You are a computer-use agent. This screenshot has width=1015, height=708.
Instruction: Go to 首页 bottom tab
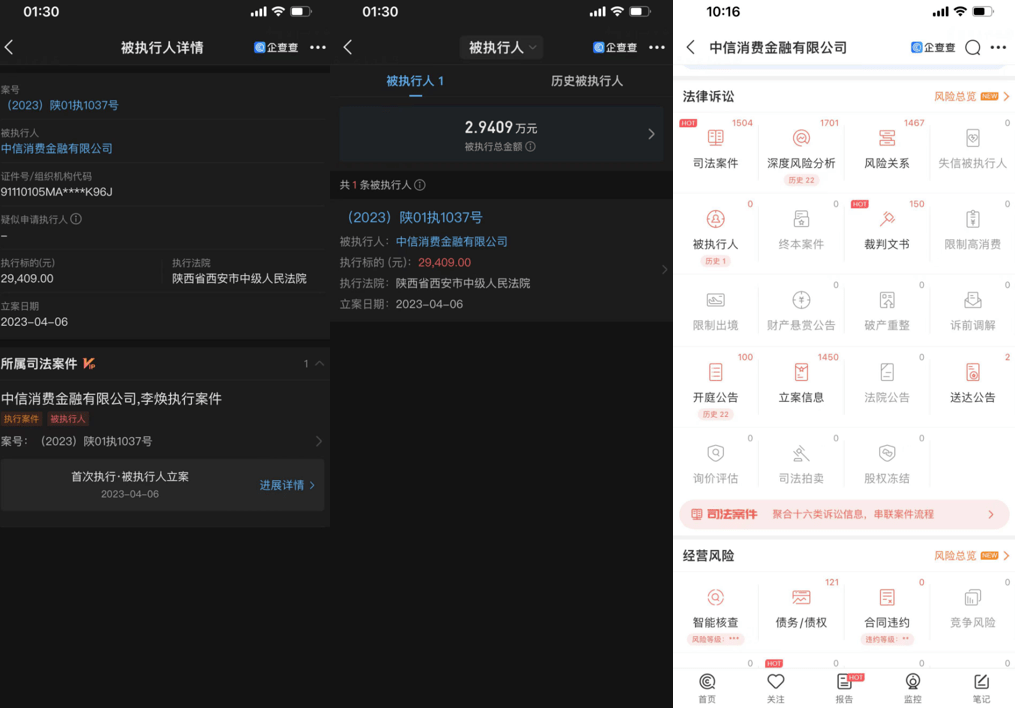click(707, 688)
